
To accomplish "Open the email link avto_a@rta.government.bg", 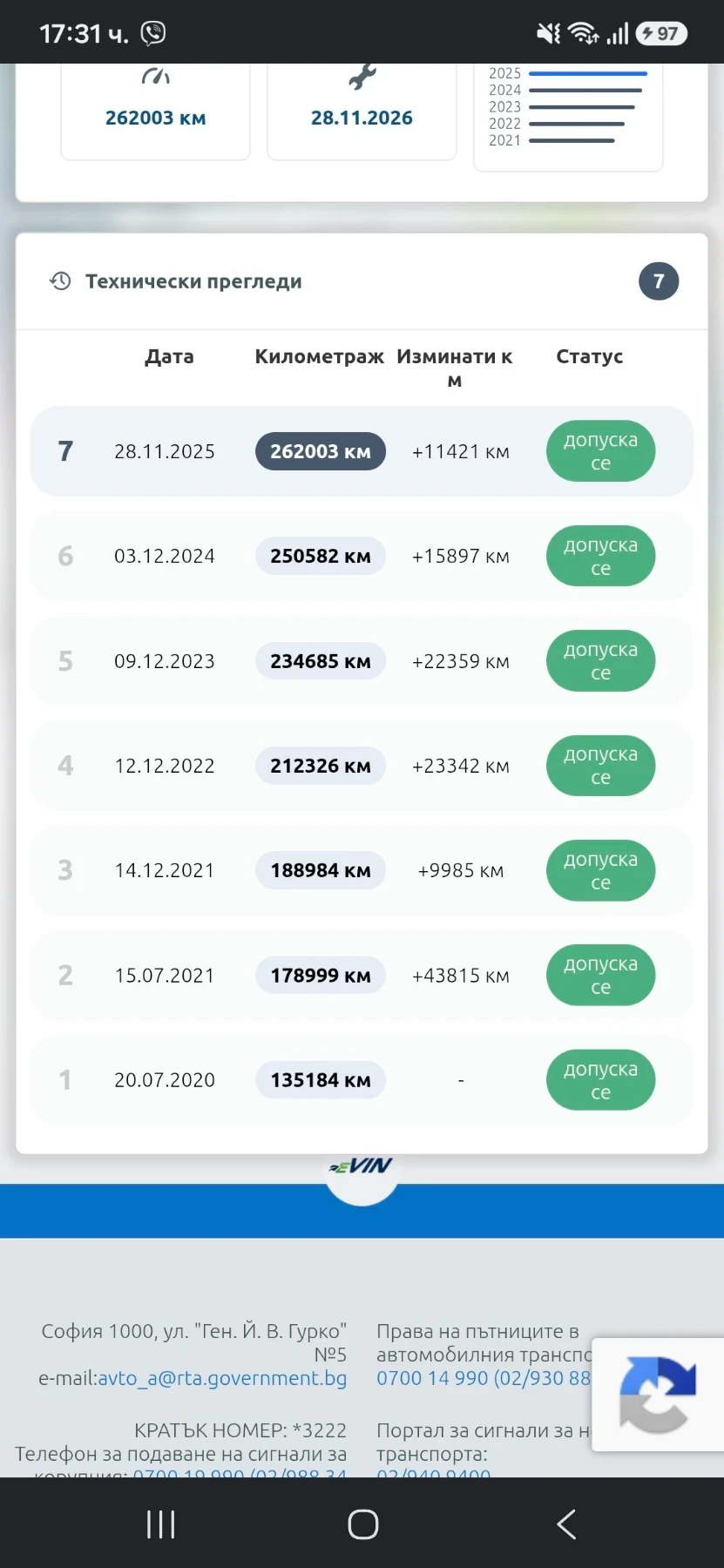I will coord(222,1378).
